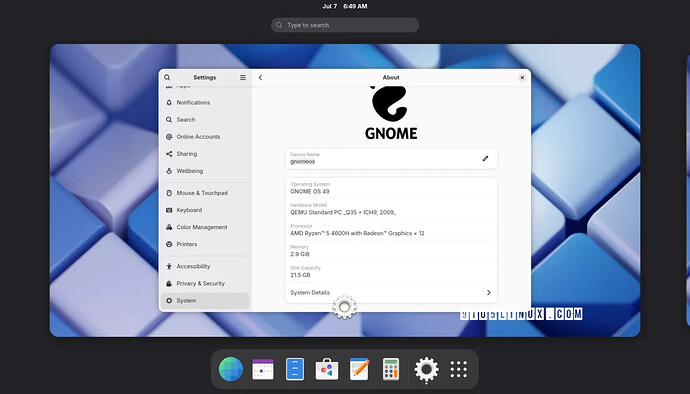
Task: Click the Keyboard icon in sidebar
Action: (169, 210)
